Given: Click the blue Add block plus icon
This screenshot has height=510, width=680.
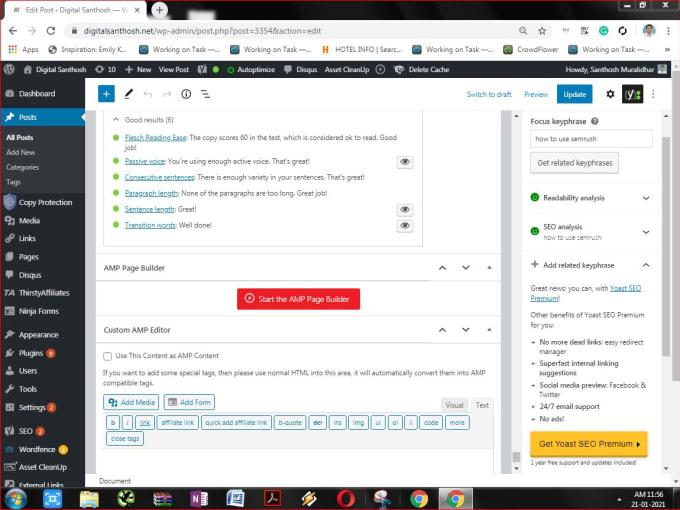Looking at the screenshot, I should coord(106,94).
